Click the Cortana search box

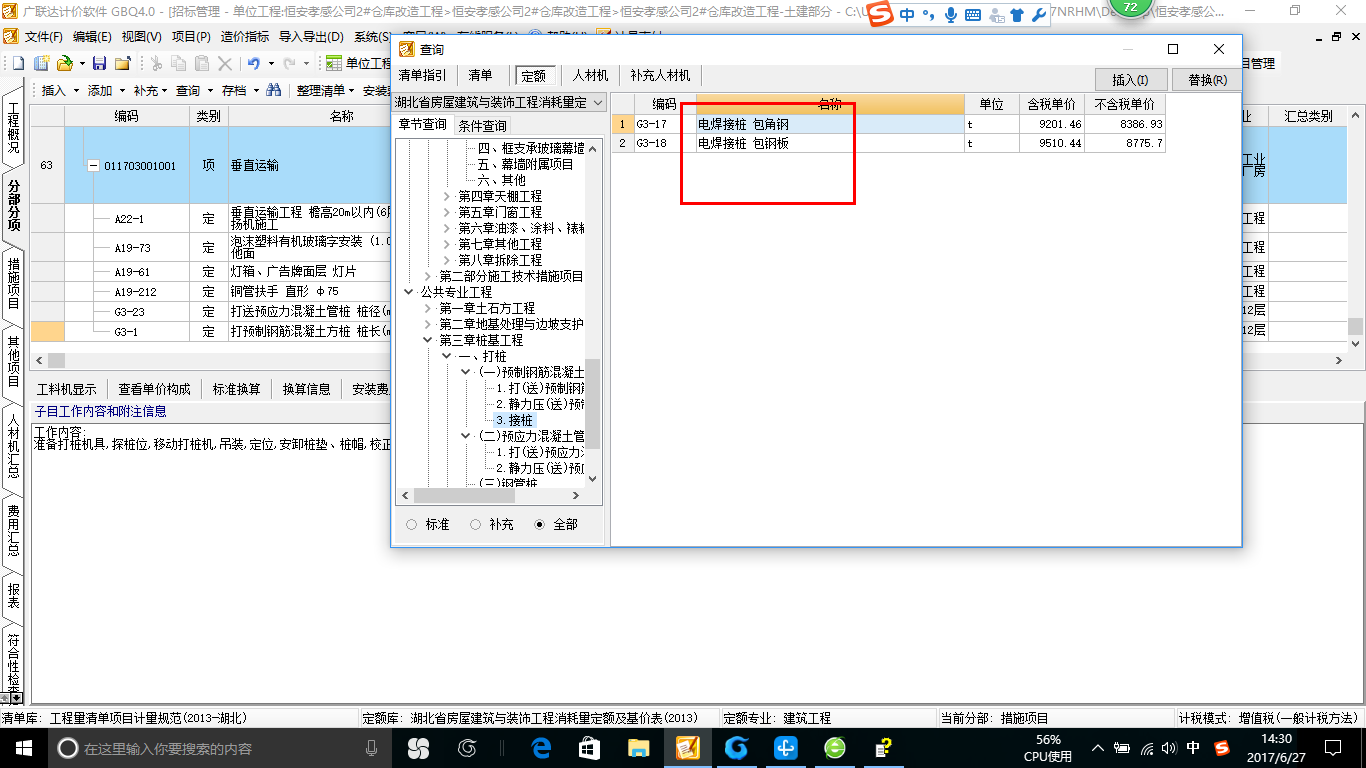[219, 748]
